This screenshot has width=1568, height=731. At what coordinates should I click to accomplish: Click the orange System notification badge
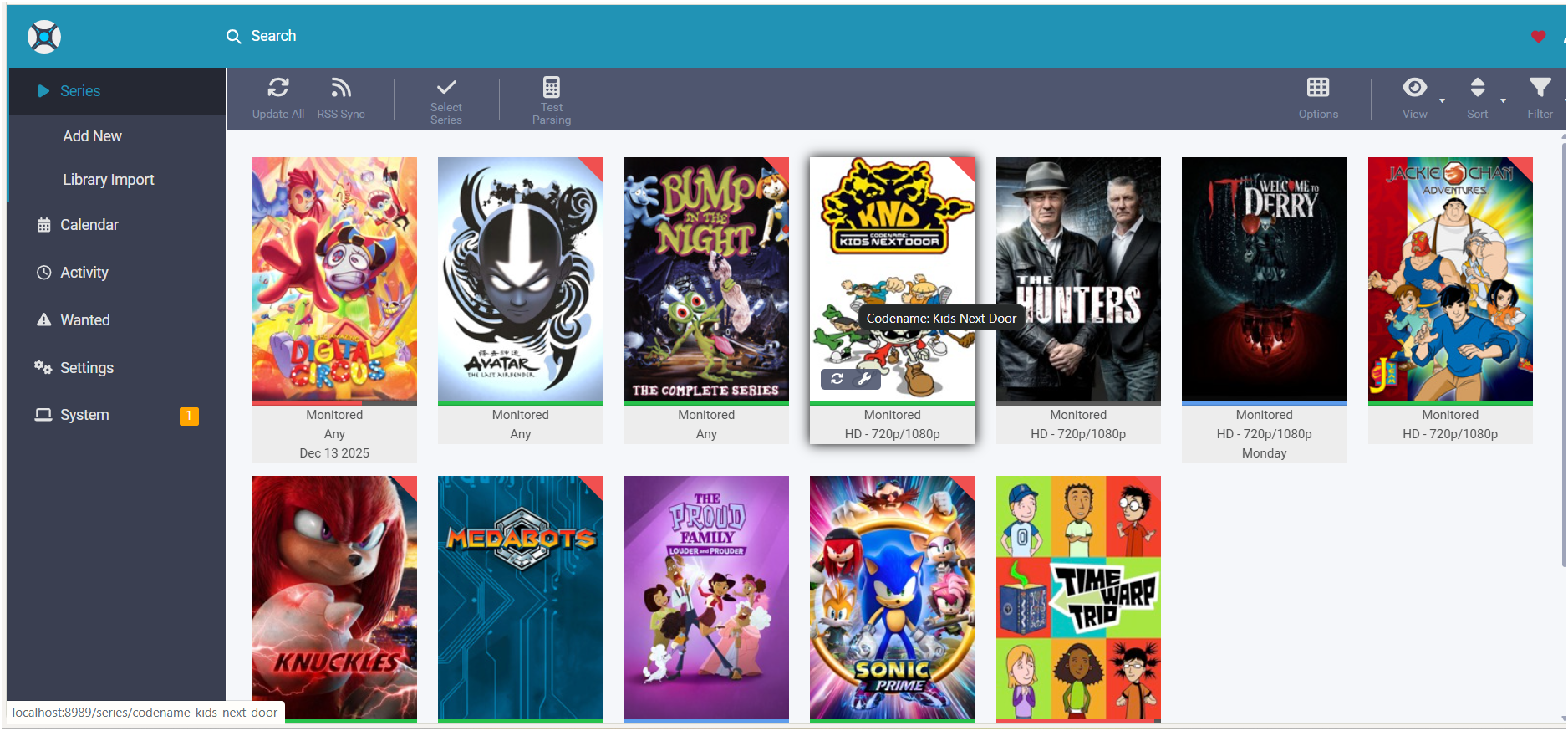click(189, 416)
